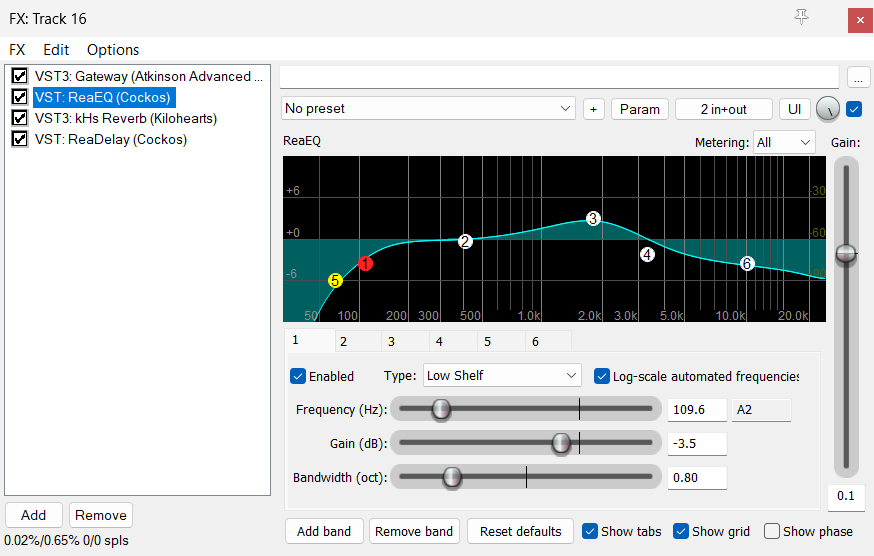
Task: Switch to band tab 6
Action: tap(549, 341)
